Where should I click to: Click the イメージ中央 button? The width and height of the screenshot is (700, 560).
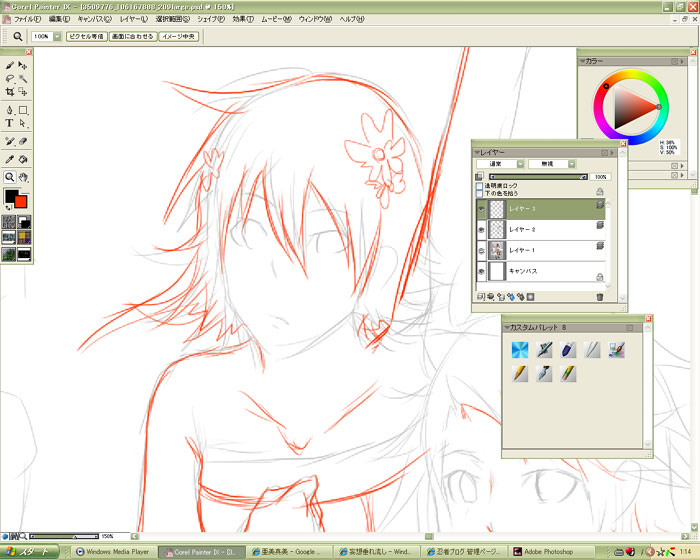(179, 36)
